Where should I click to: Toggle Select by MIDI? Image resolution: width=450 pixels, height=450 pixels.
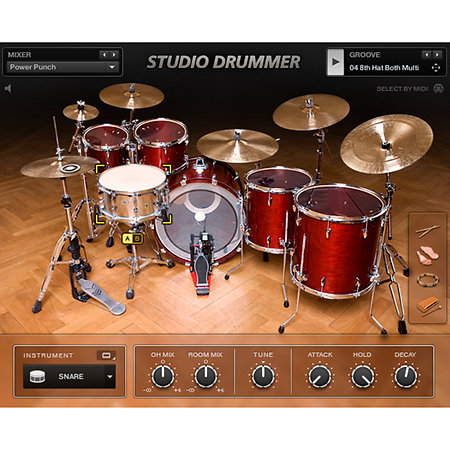(x=402, y=89)
